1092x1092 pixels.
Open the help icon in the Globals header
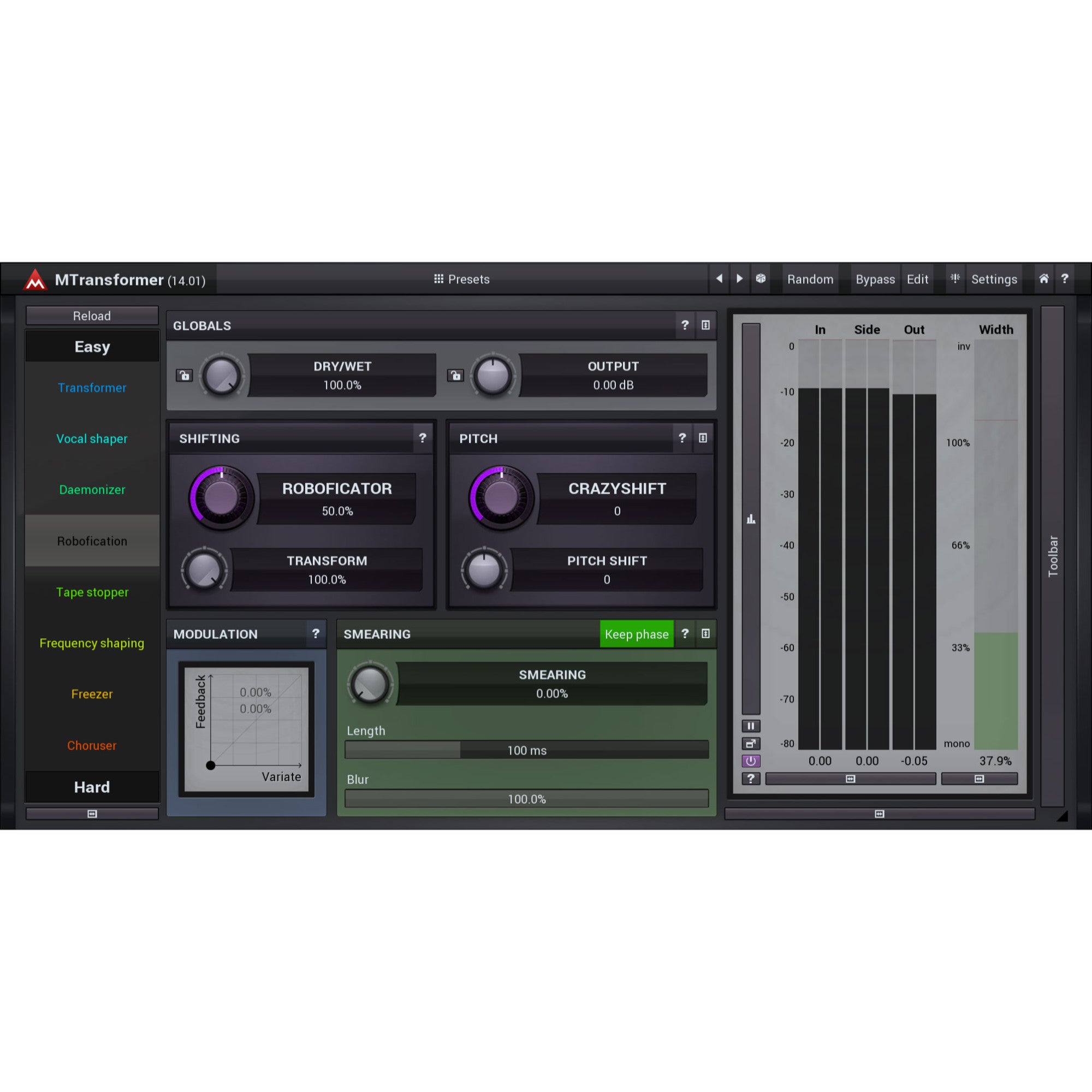point(685,325)
